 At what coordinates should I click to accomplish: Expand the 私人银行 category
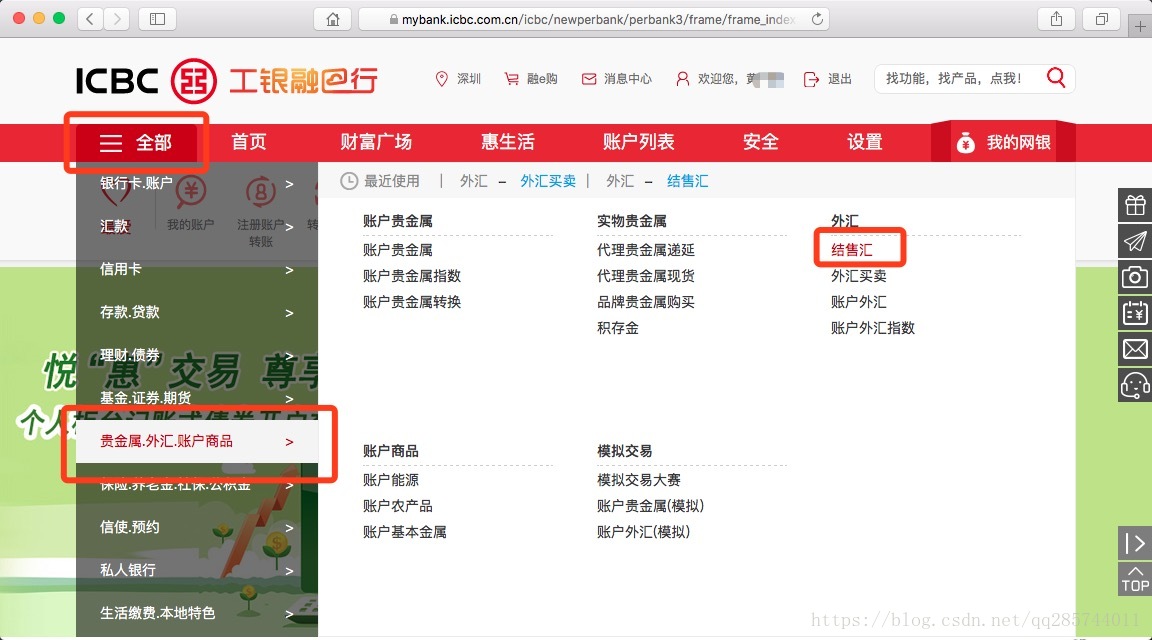197,570
